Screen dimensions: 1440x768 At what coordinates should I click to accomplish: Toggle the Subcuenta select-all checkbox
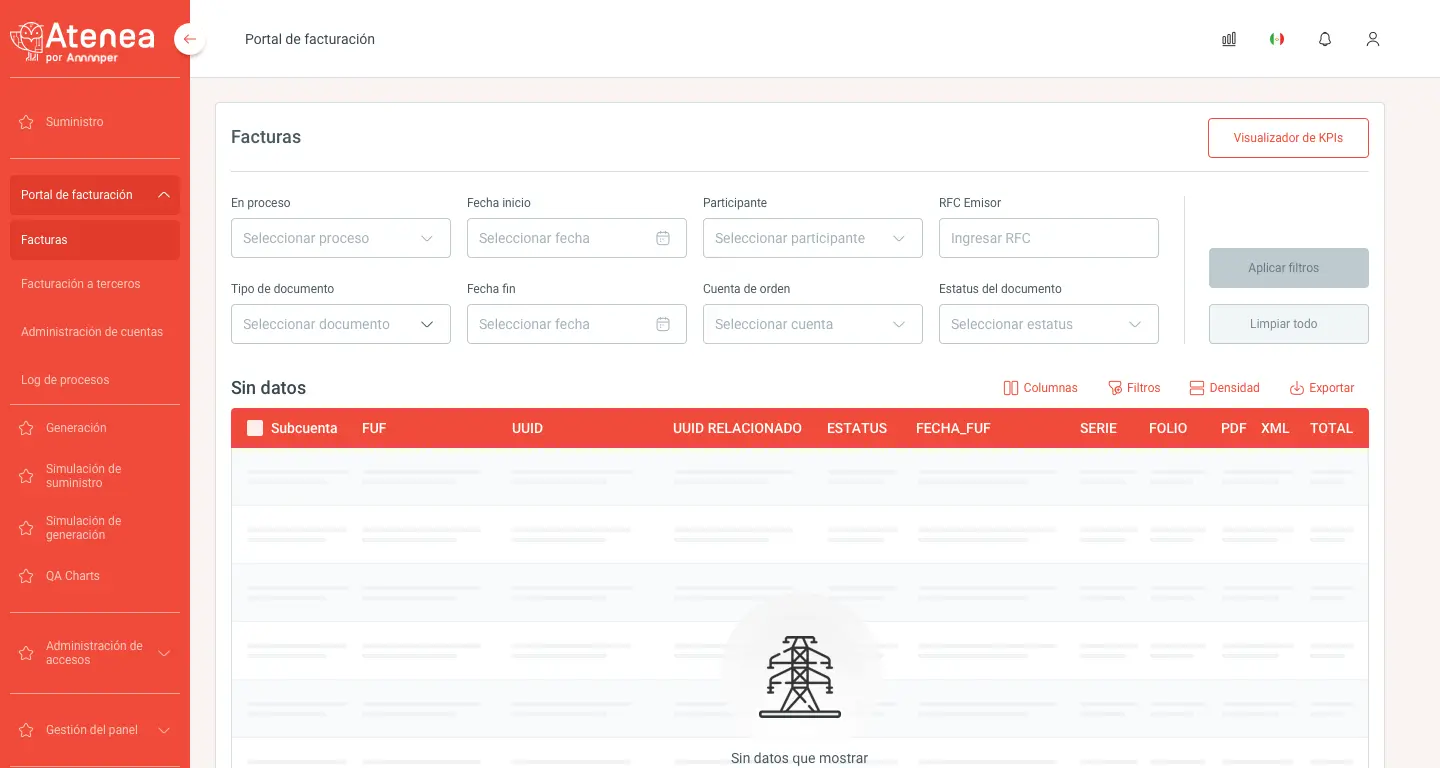pyautogui.click(x=255, y=428)
